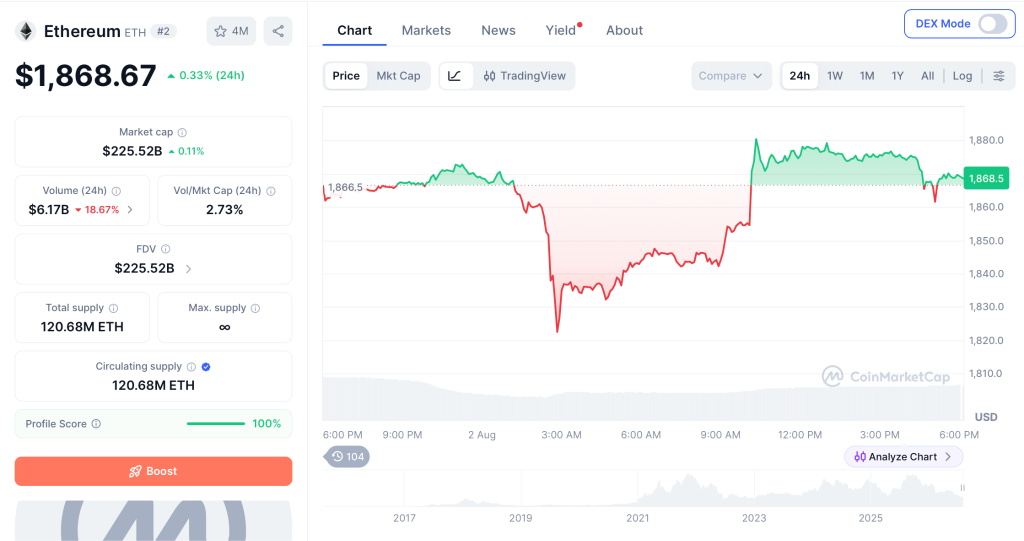Open the Compare dropdown
The image size is (1024, 541).
[731, 76]
